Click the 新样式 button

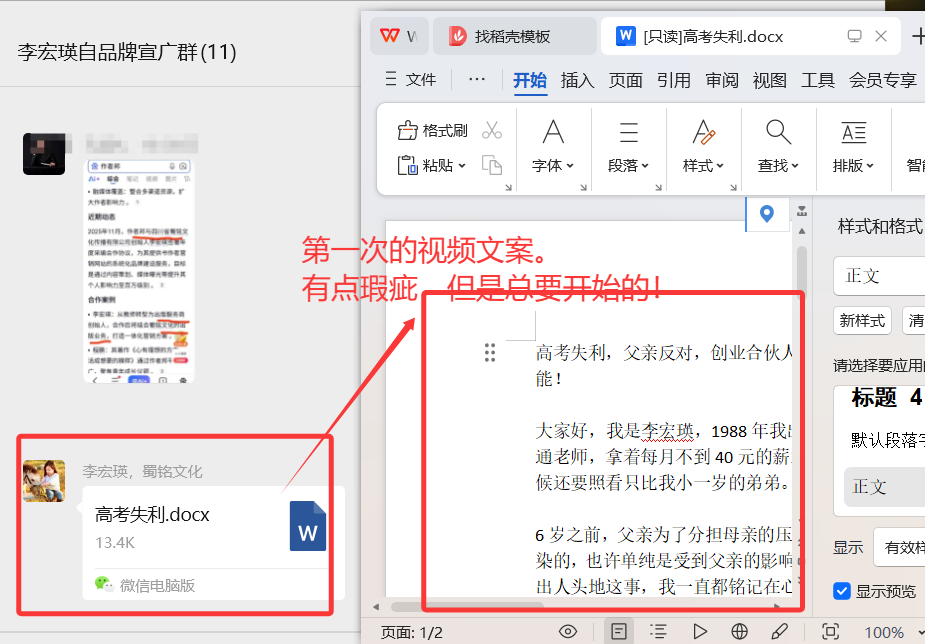coord(862,320)
